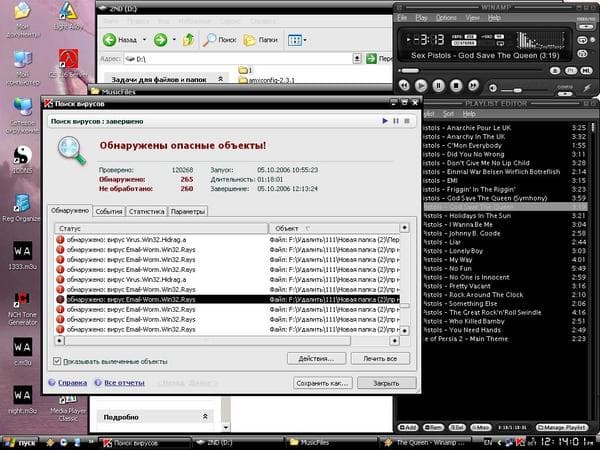This screenshot has height=450, width=600.
Task: Click the Rem button in Playlist Editor
Action: [433, 427]
